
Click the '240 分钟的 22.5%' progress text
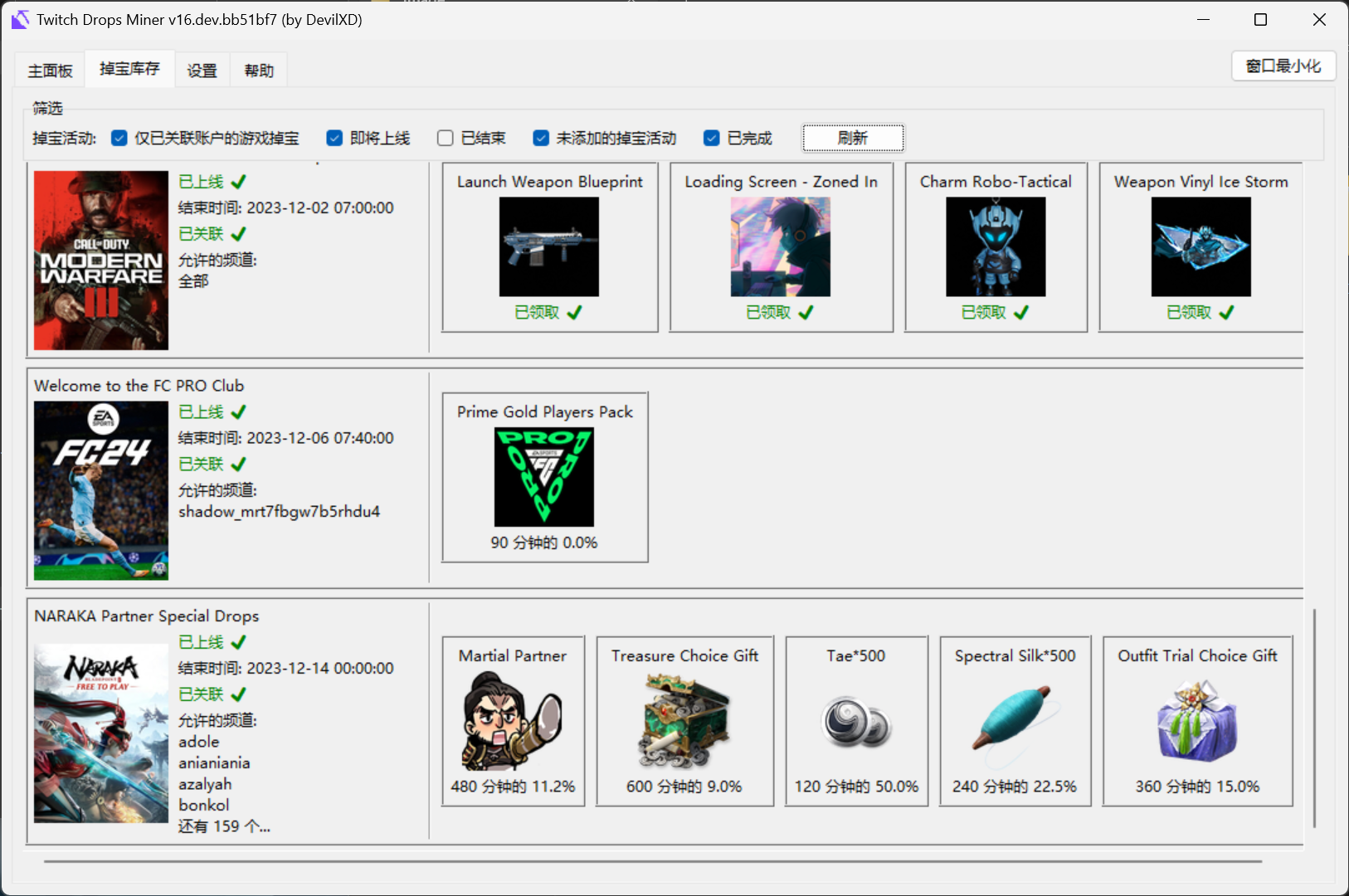(x=1015, y=786)
